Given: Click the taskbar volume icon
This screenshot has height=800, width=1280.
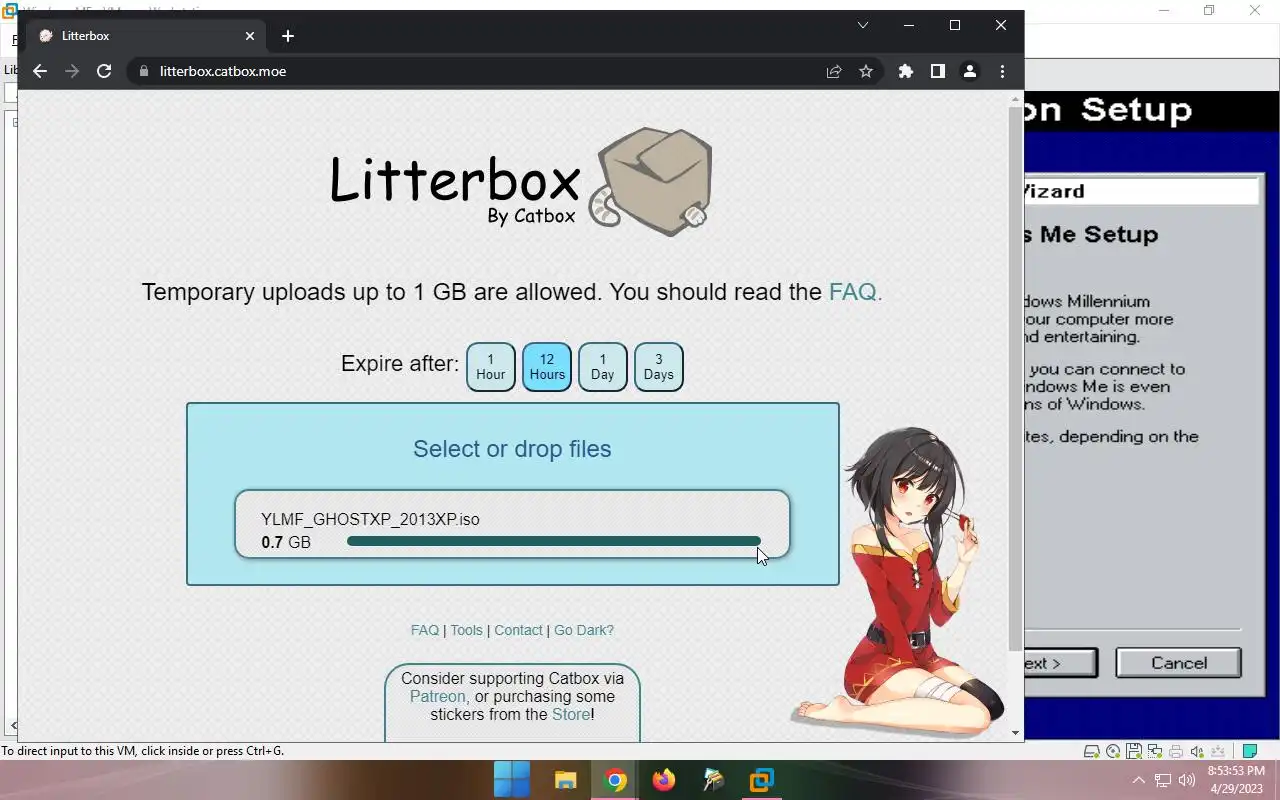Looking at the screenshot, I should pos(1187,780).
